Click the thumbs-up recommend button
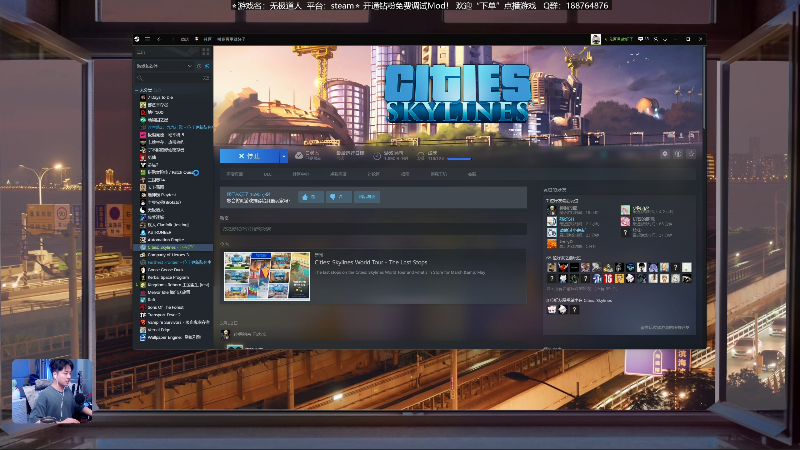Image resolution: width=800 pixels, height=450 pixels. pos(311,197)
